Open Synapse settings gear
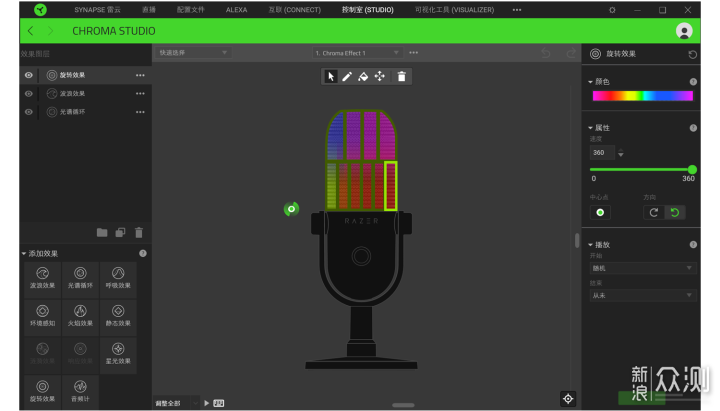The width and height of the screenshot is (720, 411). tap(612, 10)
